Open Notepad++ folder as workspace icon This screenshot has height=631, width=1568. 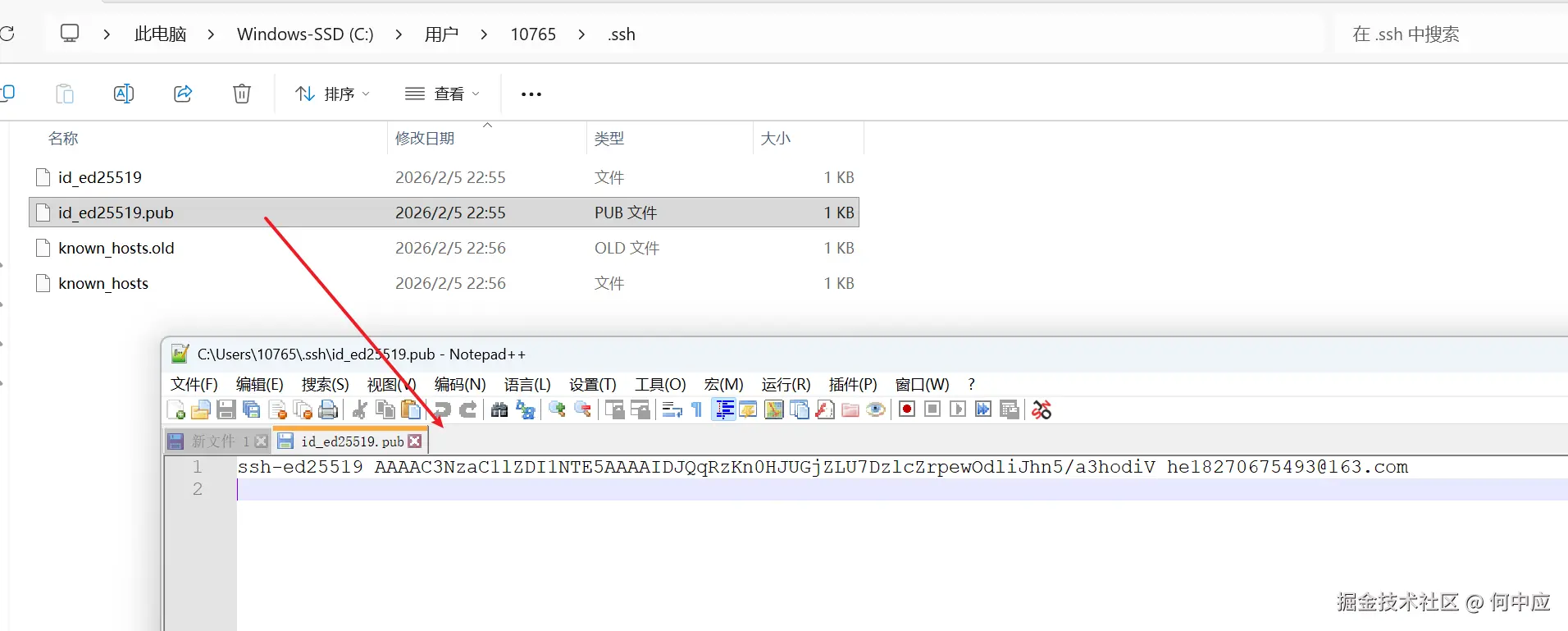850,409
